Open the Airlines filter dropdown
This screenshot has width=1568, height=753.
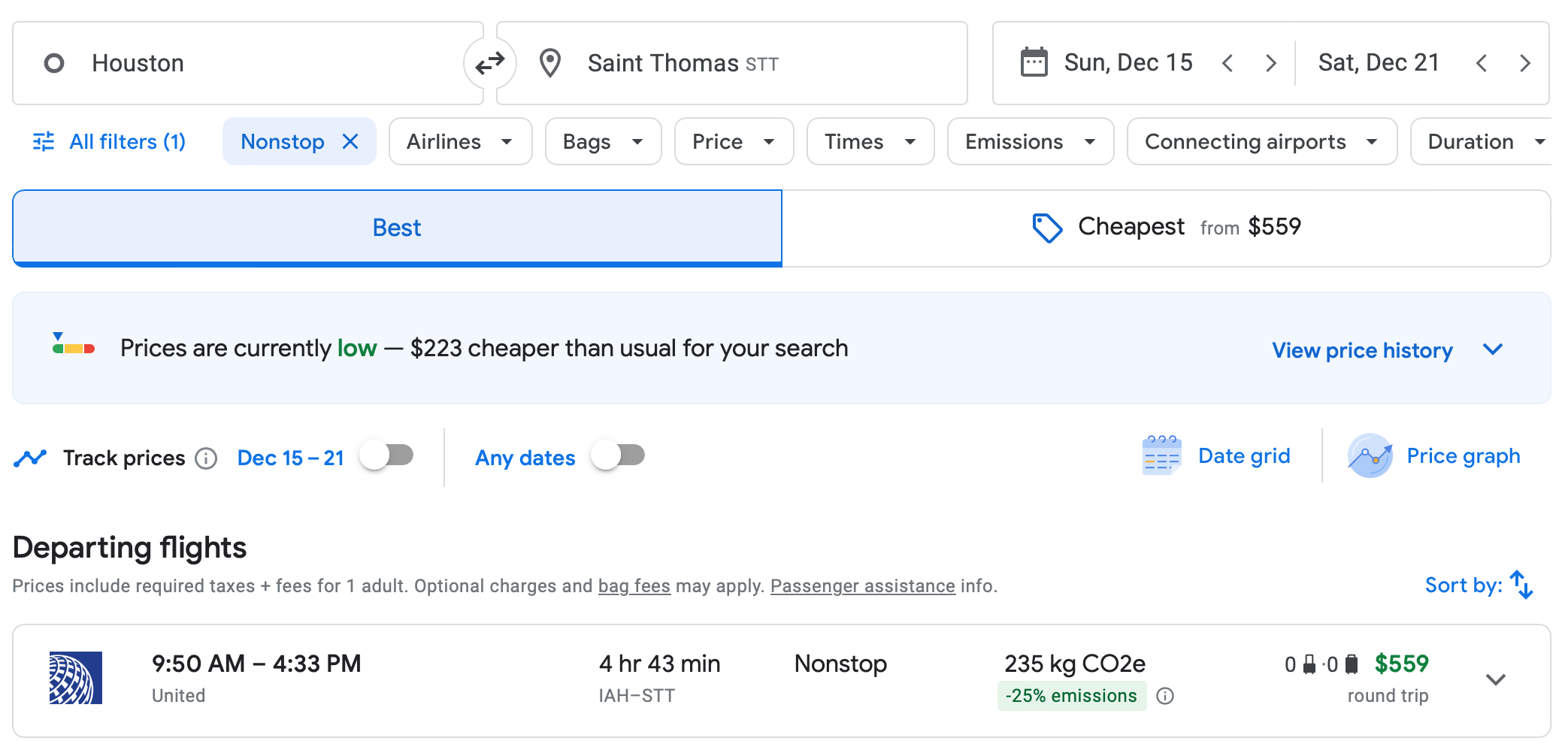[460, 141]
